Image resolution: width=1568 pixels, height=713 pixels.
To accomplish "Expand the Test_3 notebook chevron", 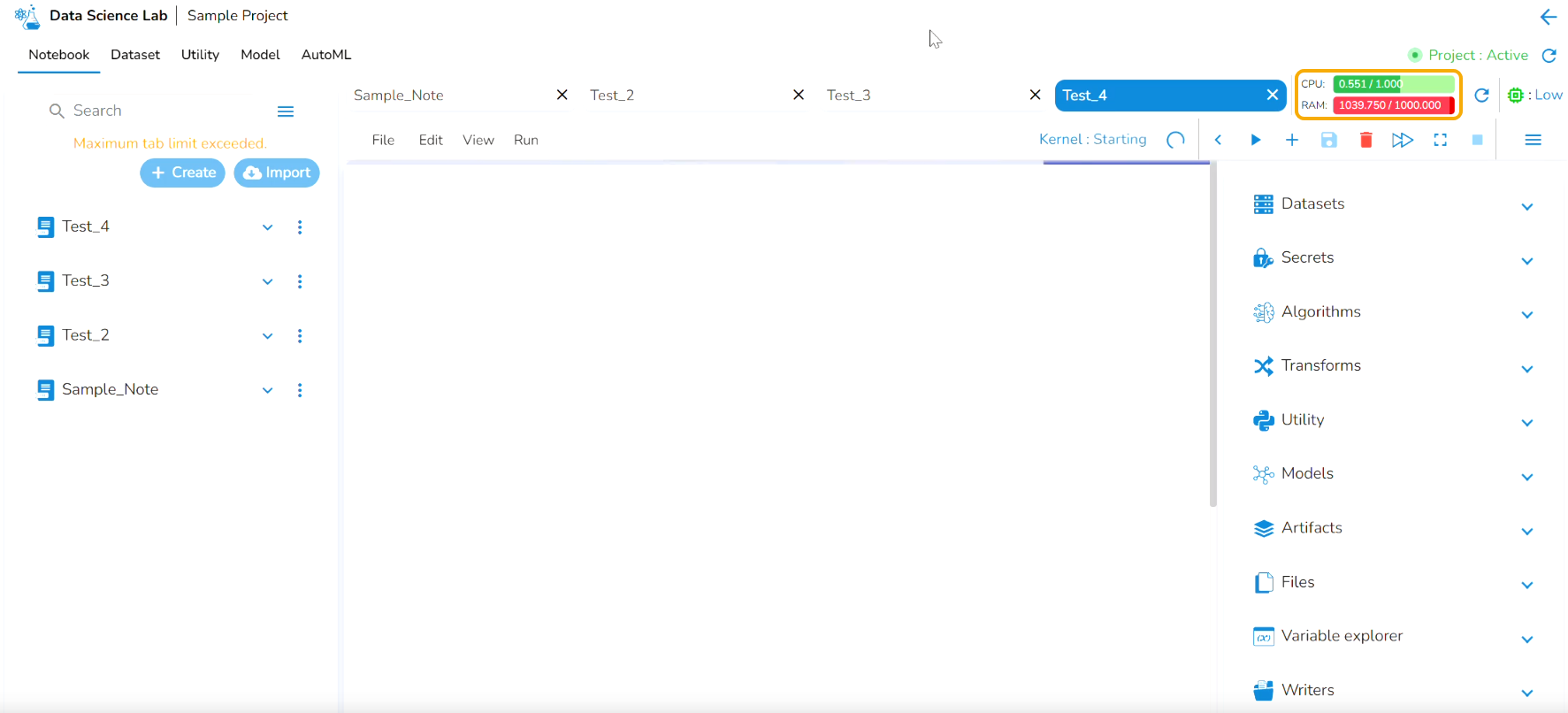I will coord(267,282).
